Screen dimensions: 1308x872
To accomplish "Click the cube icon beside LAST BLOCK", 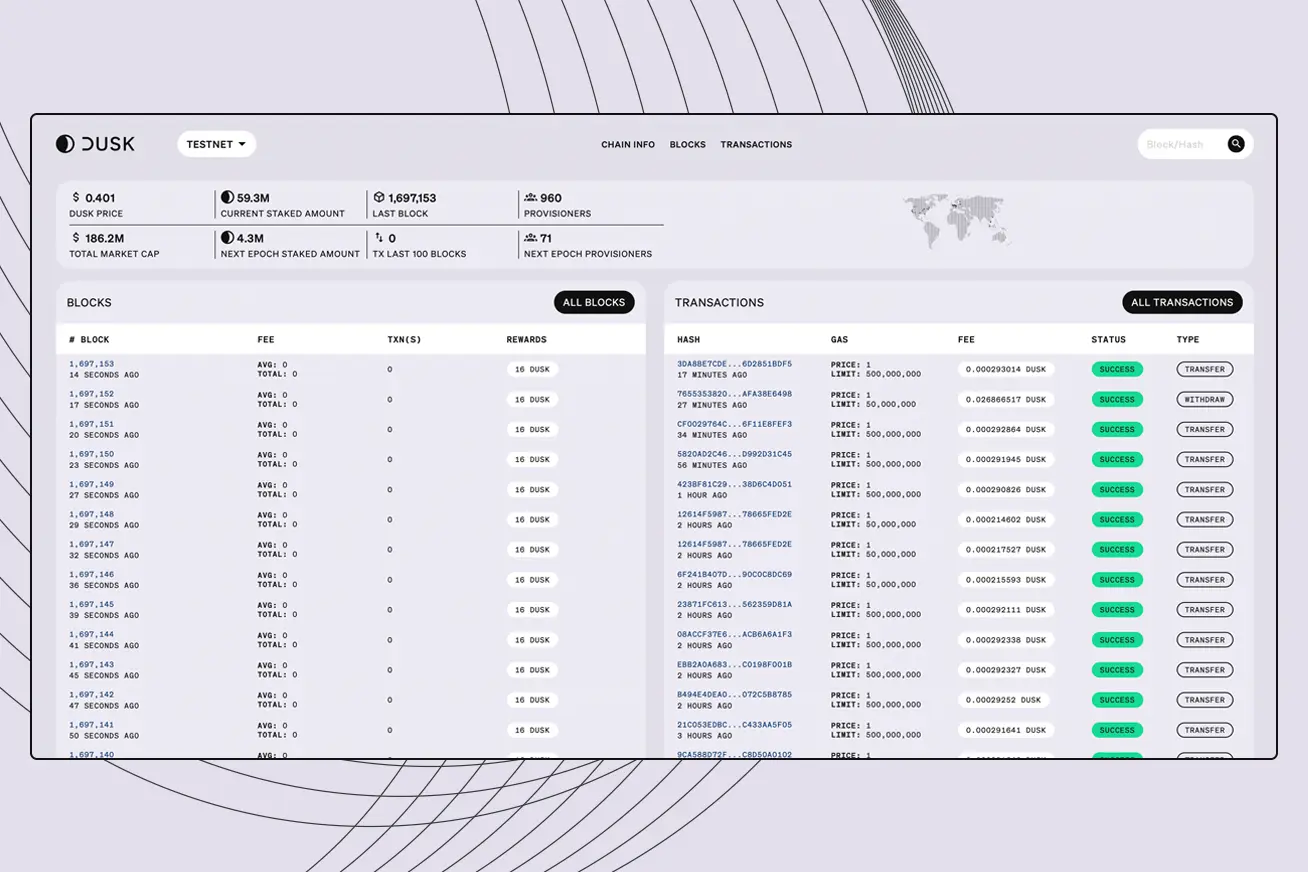I will [x=381, y=197].
